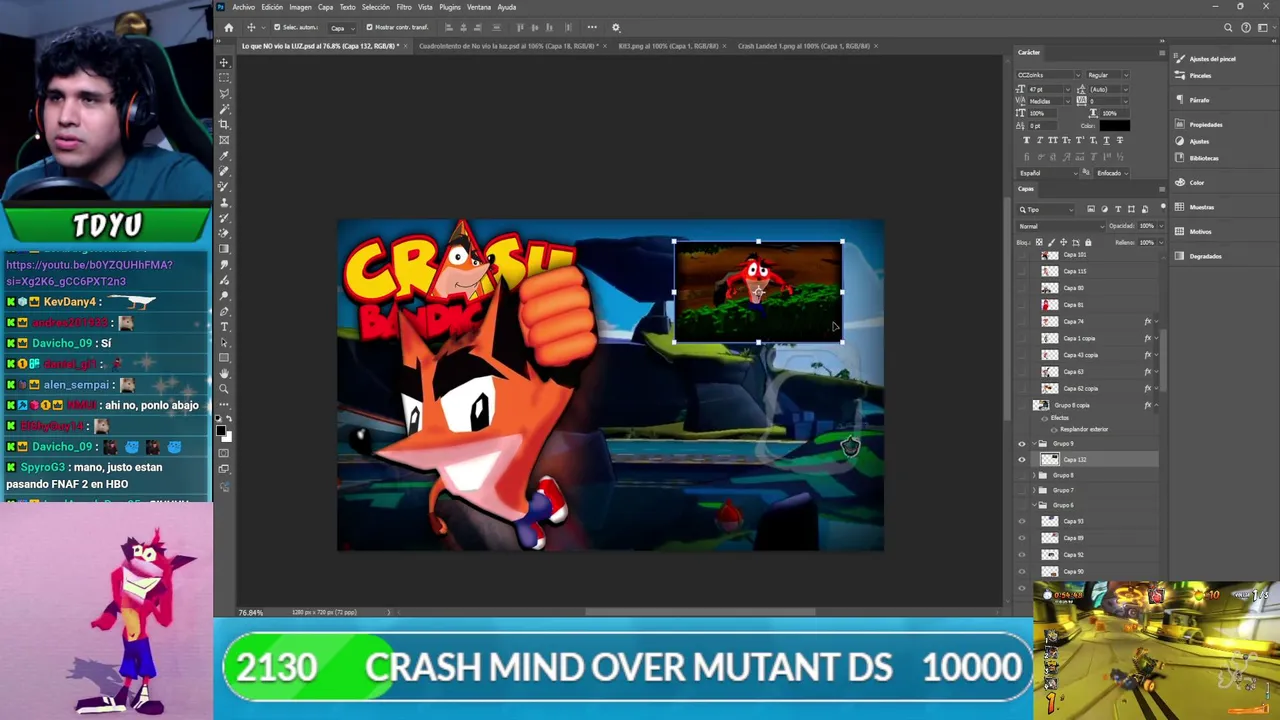
Task: Choose the Crop tool
Action: (224, 124)
